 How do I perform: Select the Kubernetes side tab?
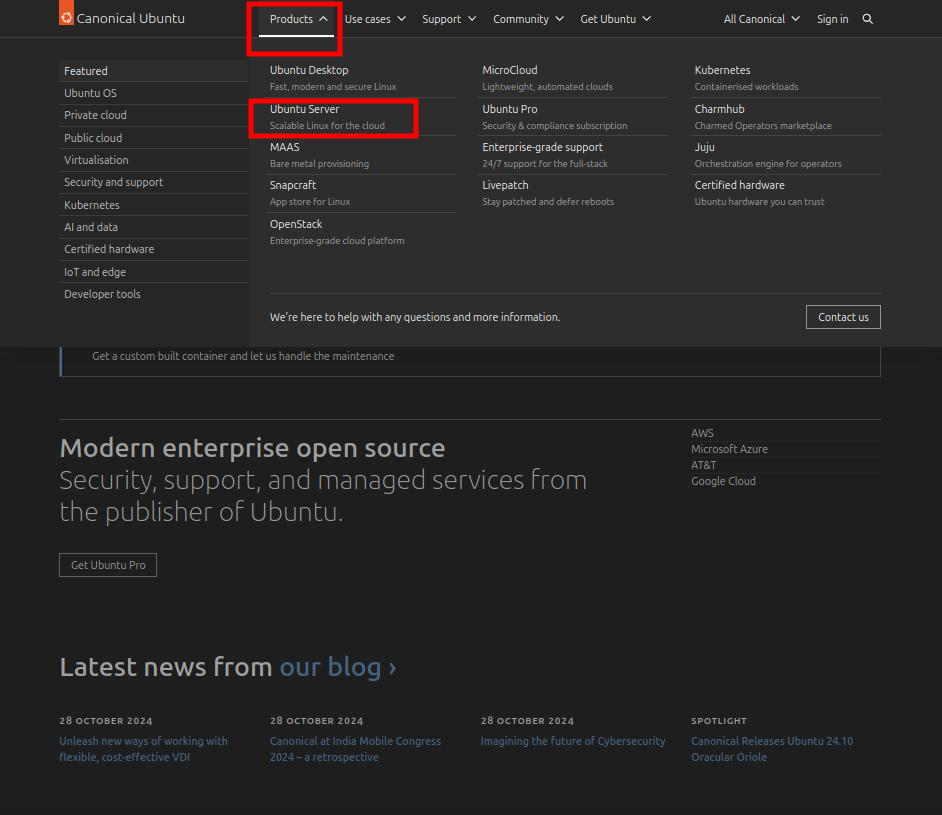click(153, 205)
